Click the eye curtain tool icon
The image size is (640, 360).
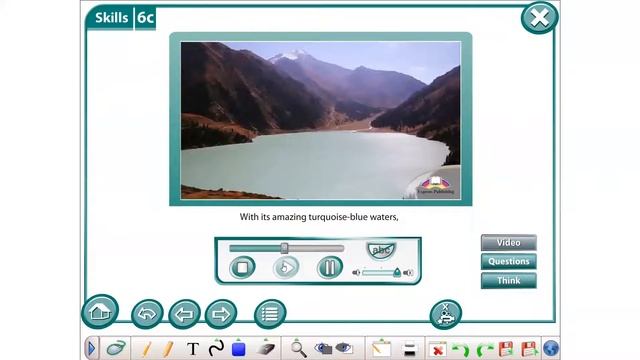click(344, 348)
